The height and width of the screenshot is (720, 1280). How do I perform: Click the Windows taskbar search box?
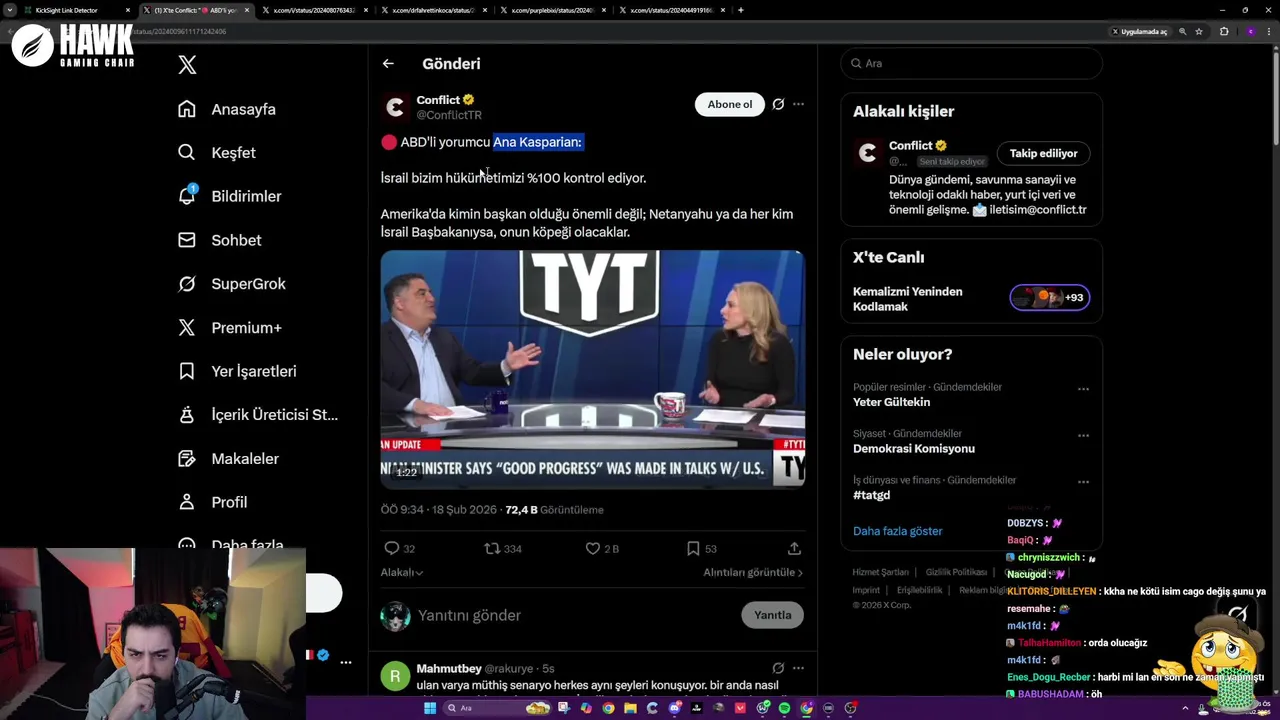click(497, 708)
